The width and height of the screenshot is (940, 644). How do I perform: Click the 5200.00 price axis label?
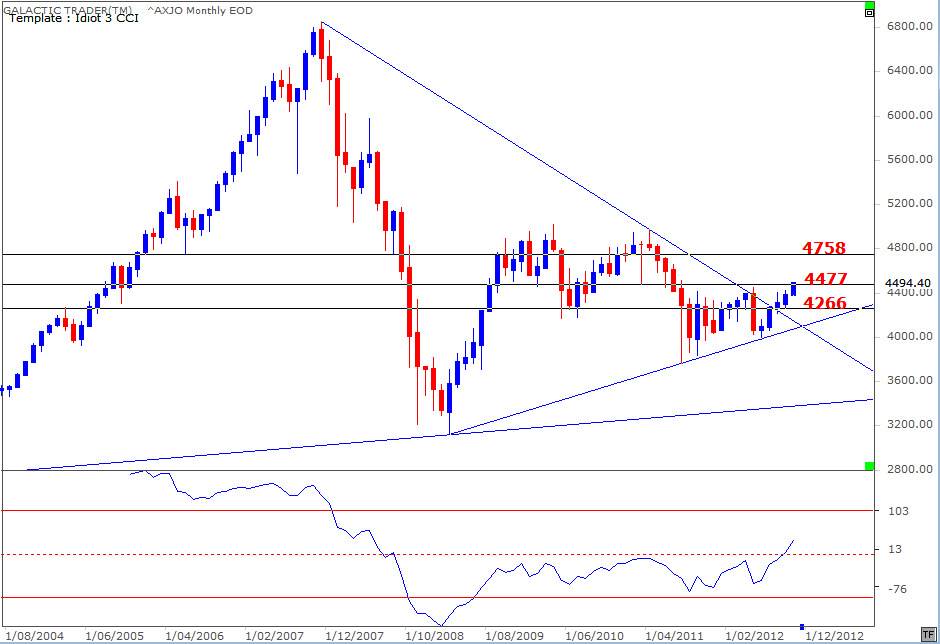[x=909, y=204]
